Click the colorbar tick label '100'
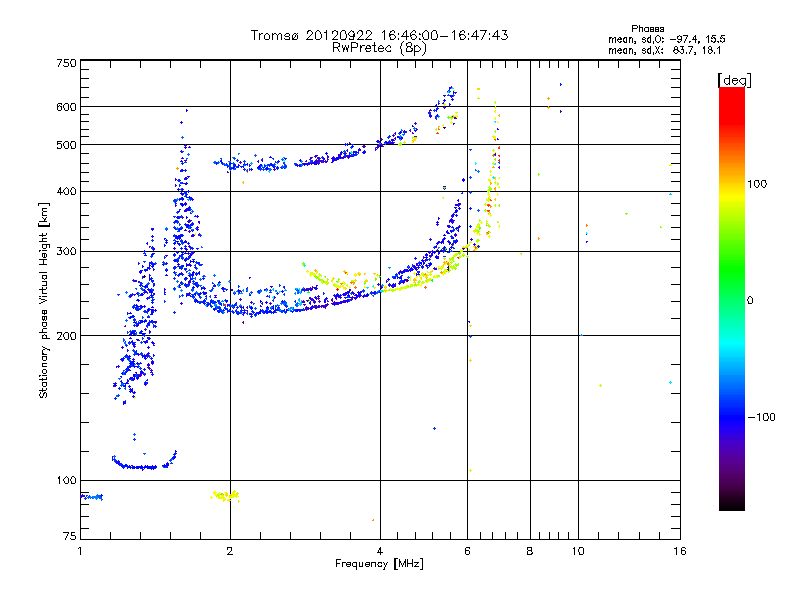This screenshot has width=800, height=600. coord(757,184)
